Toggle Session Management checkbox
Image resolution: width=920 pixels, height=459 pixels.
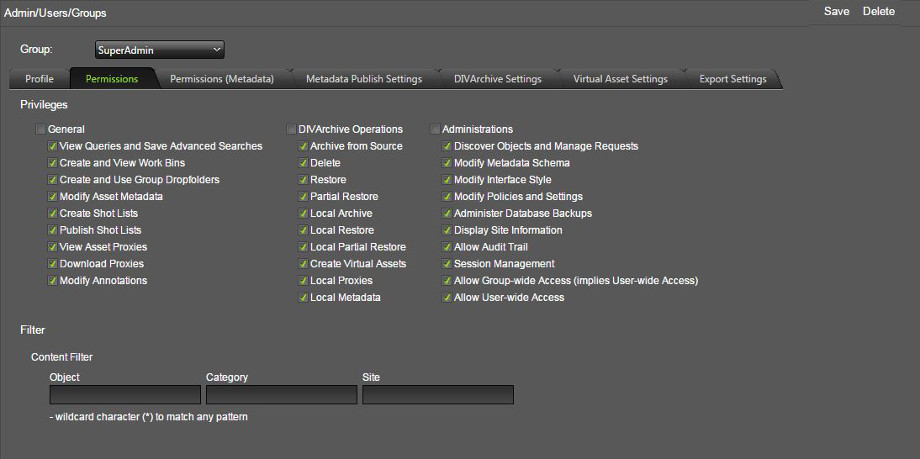[447, 264]
